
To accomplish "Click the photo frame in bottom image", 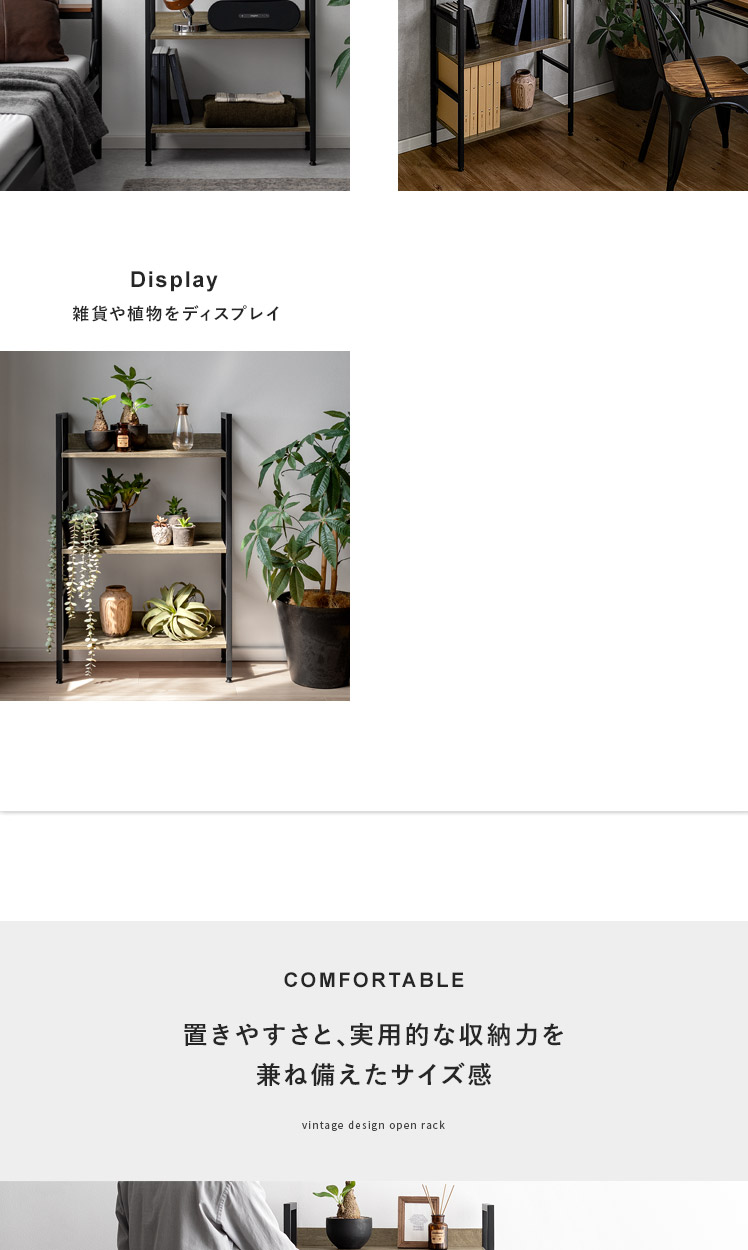I will click(418, 1222).
